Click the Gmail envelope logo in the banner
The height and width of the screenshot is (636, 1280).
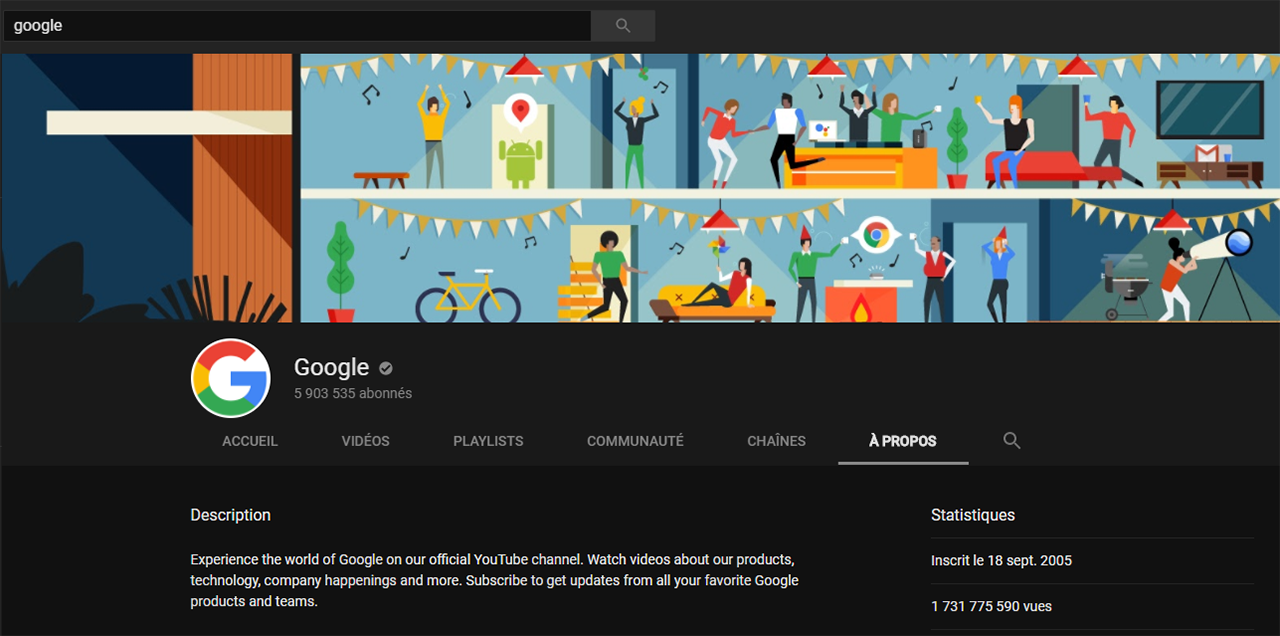[x=1208, y=153]
